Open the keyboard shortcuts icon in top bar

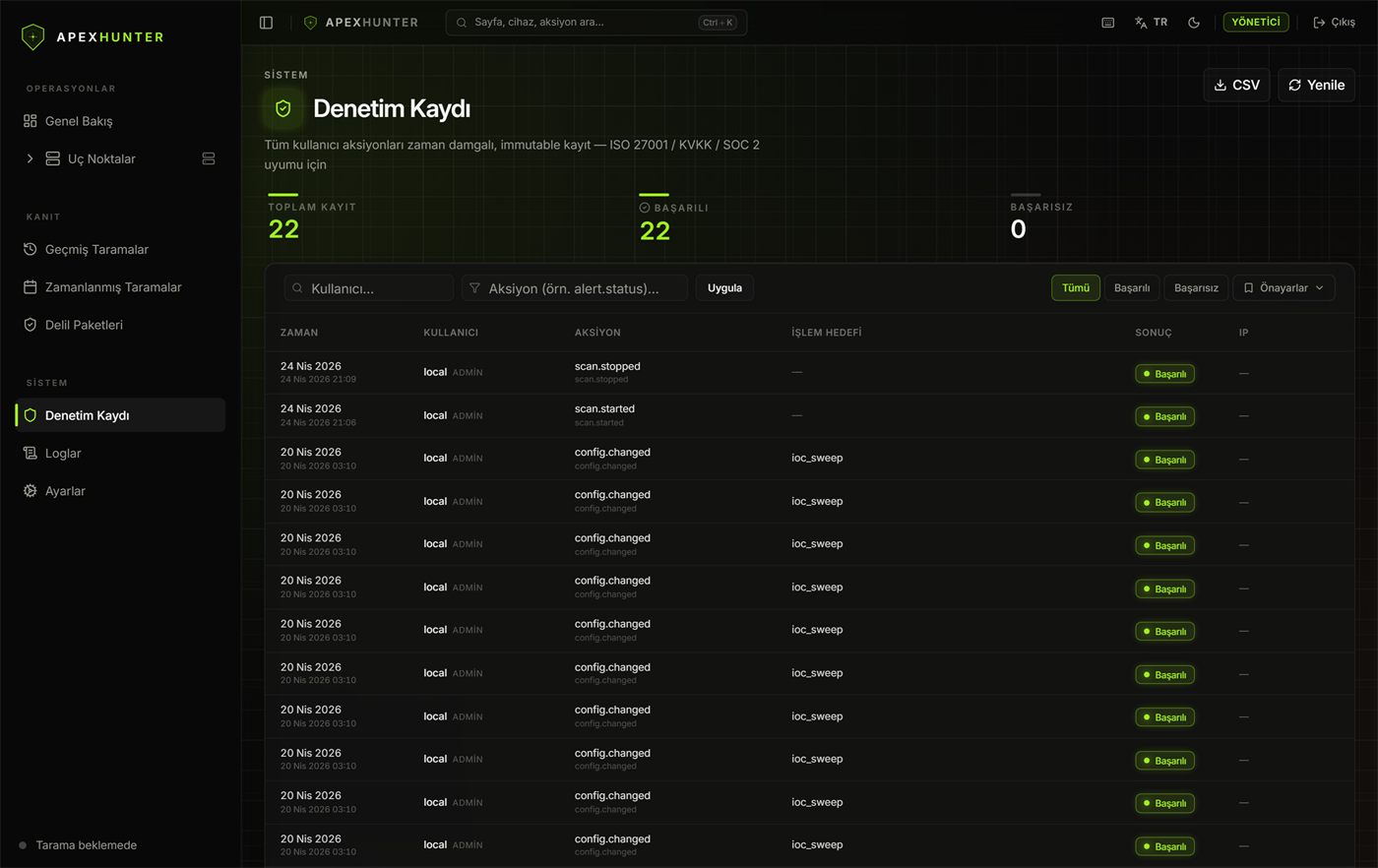coord(1108,23)
